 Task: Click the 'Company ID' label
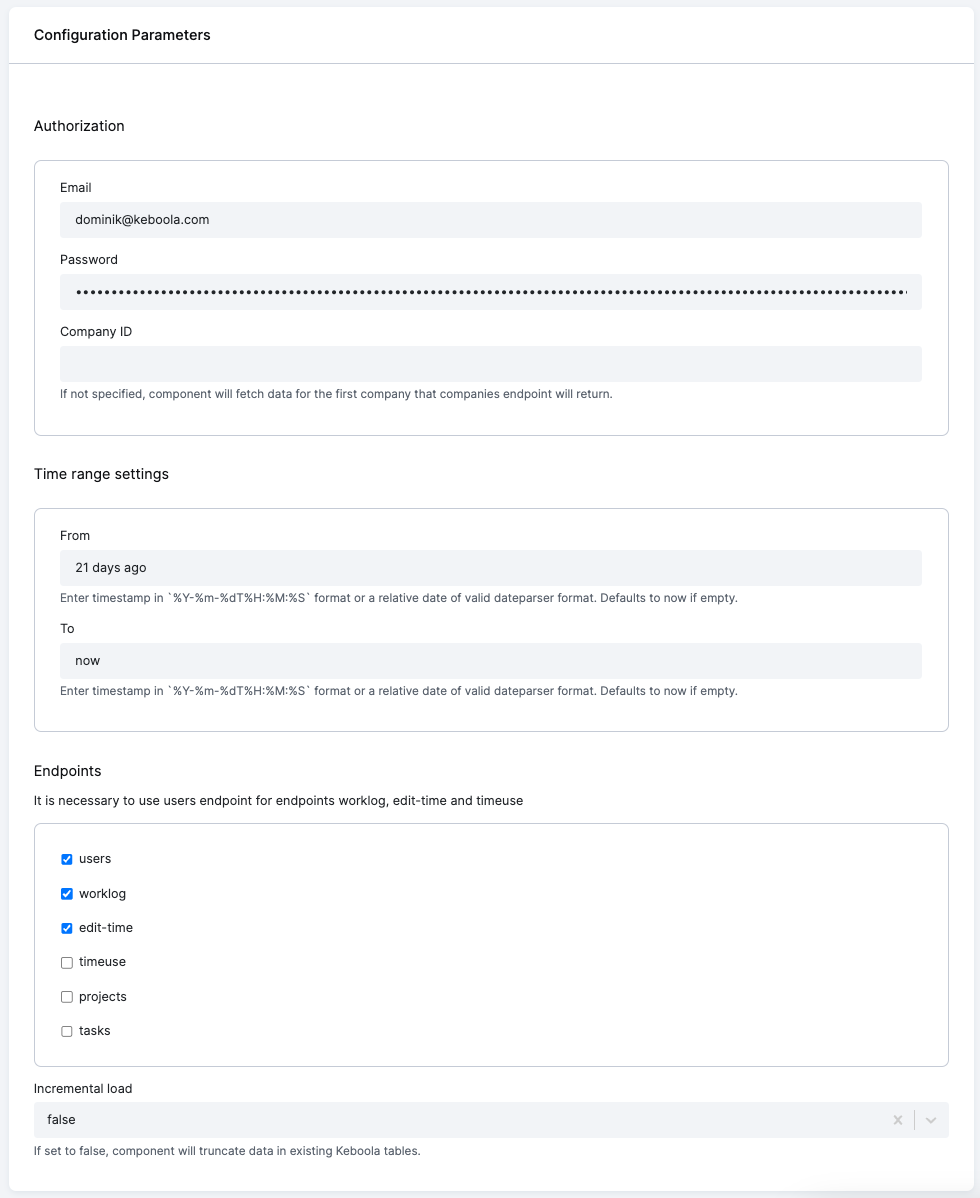tap(96, 332)
